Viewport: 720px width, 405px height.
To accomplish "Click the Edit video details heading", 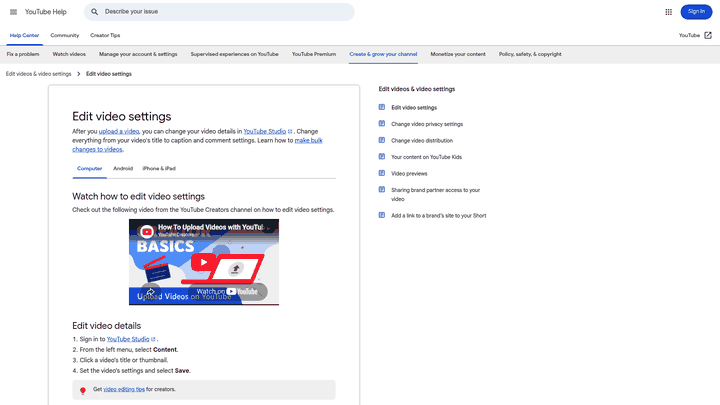I will [x=107, y=326].
